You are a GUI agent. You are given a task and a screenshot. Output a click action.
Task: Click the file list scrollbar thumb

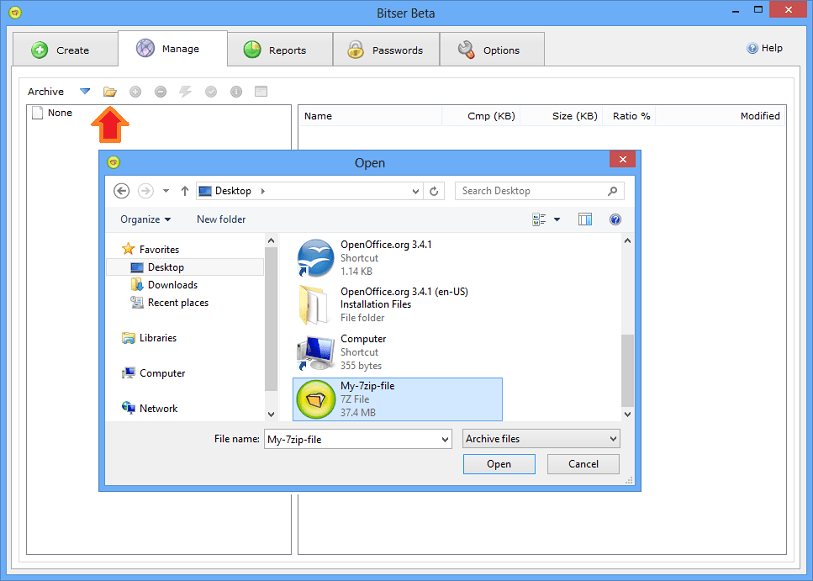pyautogui.click(x=627, y=371)
